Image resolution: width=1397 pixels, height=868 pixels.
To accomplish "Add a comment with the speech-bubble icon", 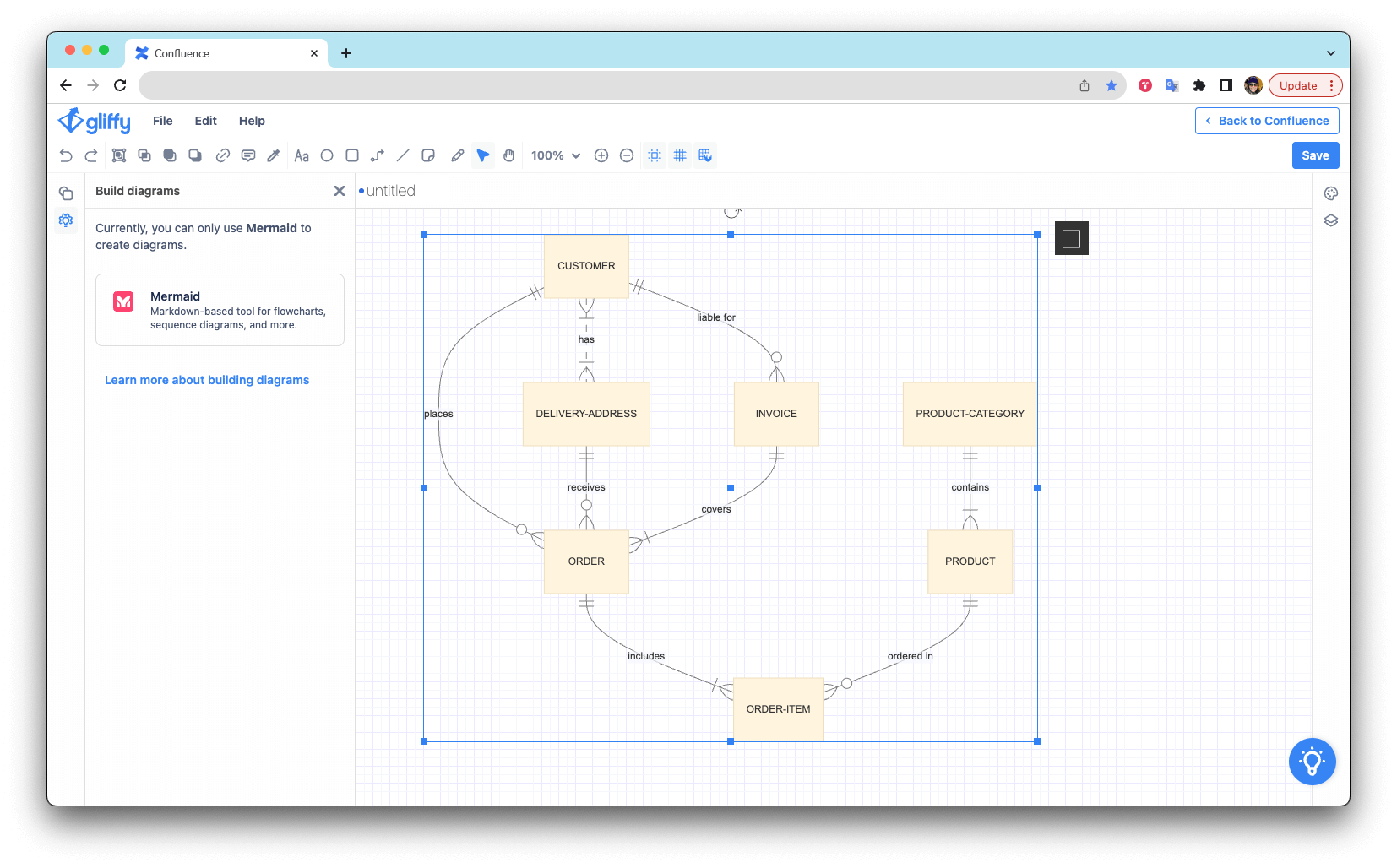I will [x=248, y=155].
